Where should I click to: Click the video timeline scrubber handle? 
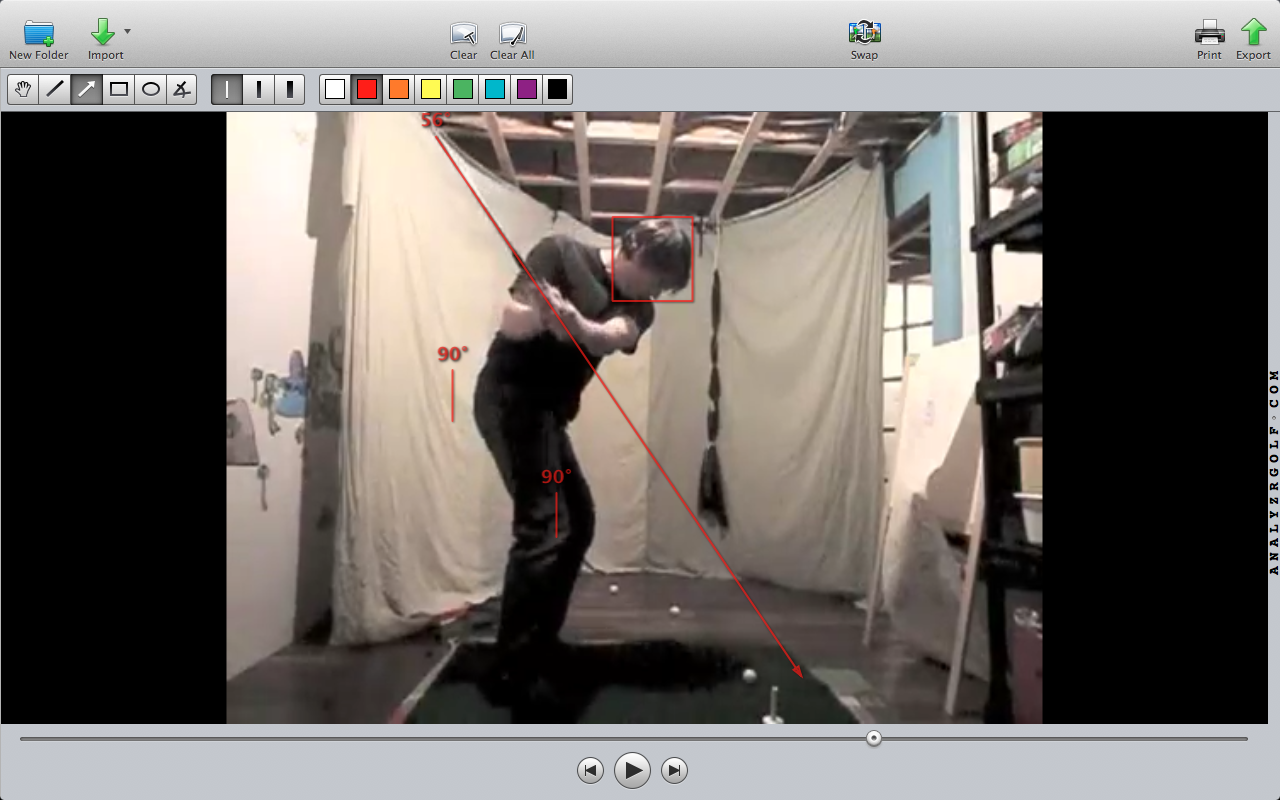coord(874,738)
